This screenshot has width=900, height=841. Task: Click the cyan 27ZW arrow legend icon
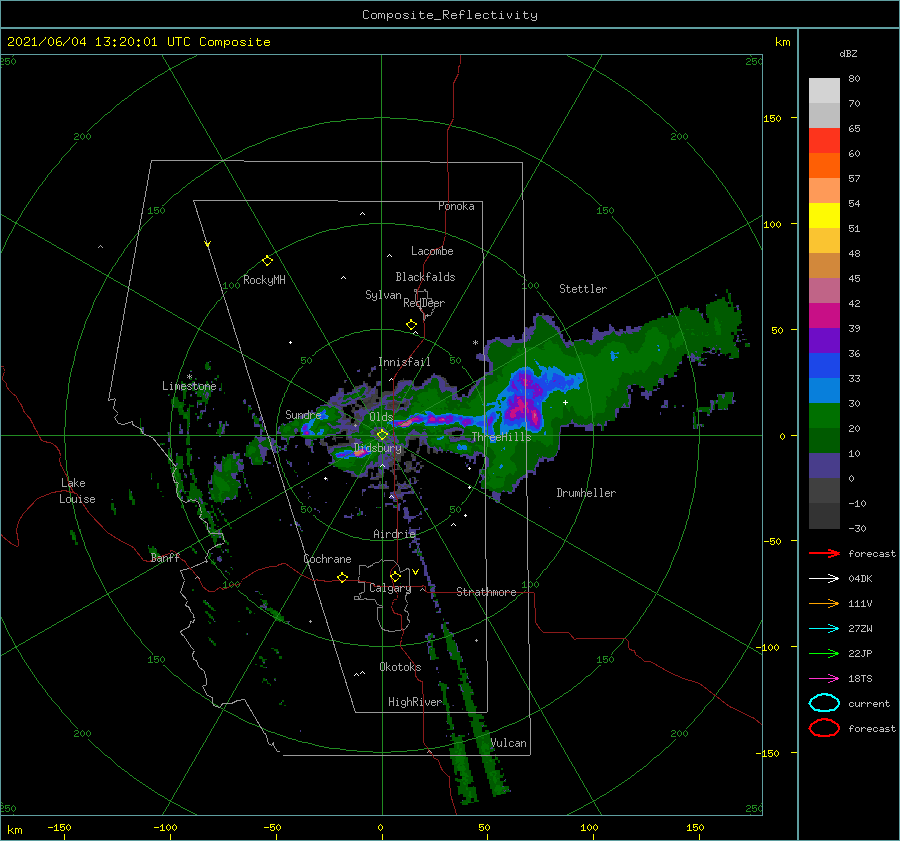click(x=824, y=629)
